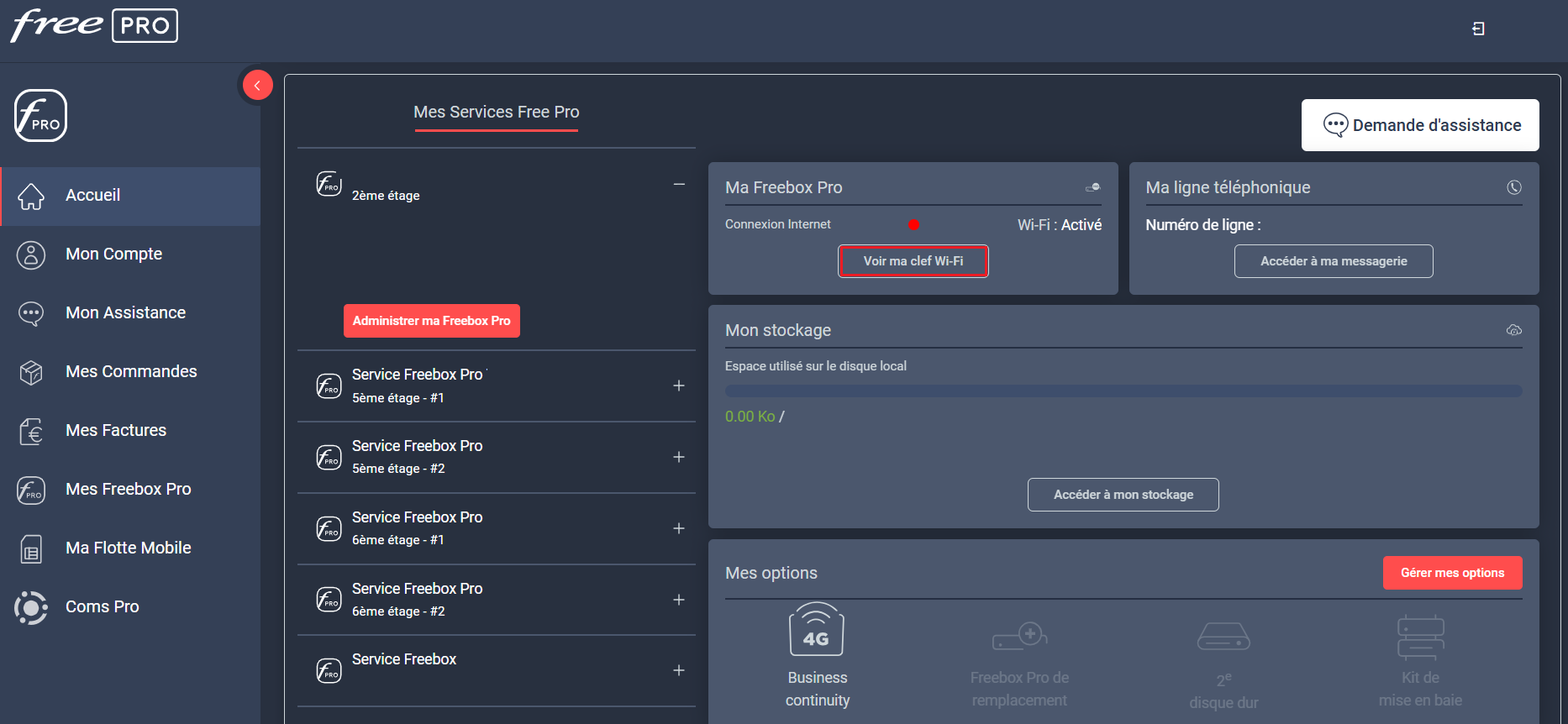The image size is (1568, 724).
Task: Click the Free PRO logo in header
Action: click(94, 25)
